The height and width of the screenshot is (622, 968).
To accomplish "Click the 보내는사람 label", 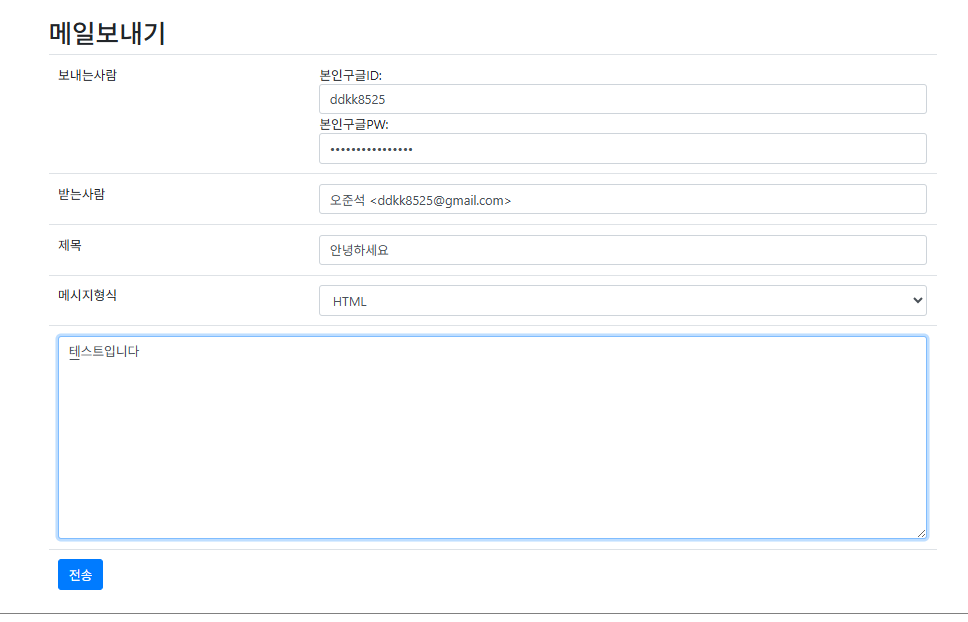I will tap(87, 75).
